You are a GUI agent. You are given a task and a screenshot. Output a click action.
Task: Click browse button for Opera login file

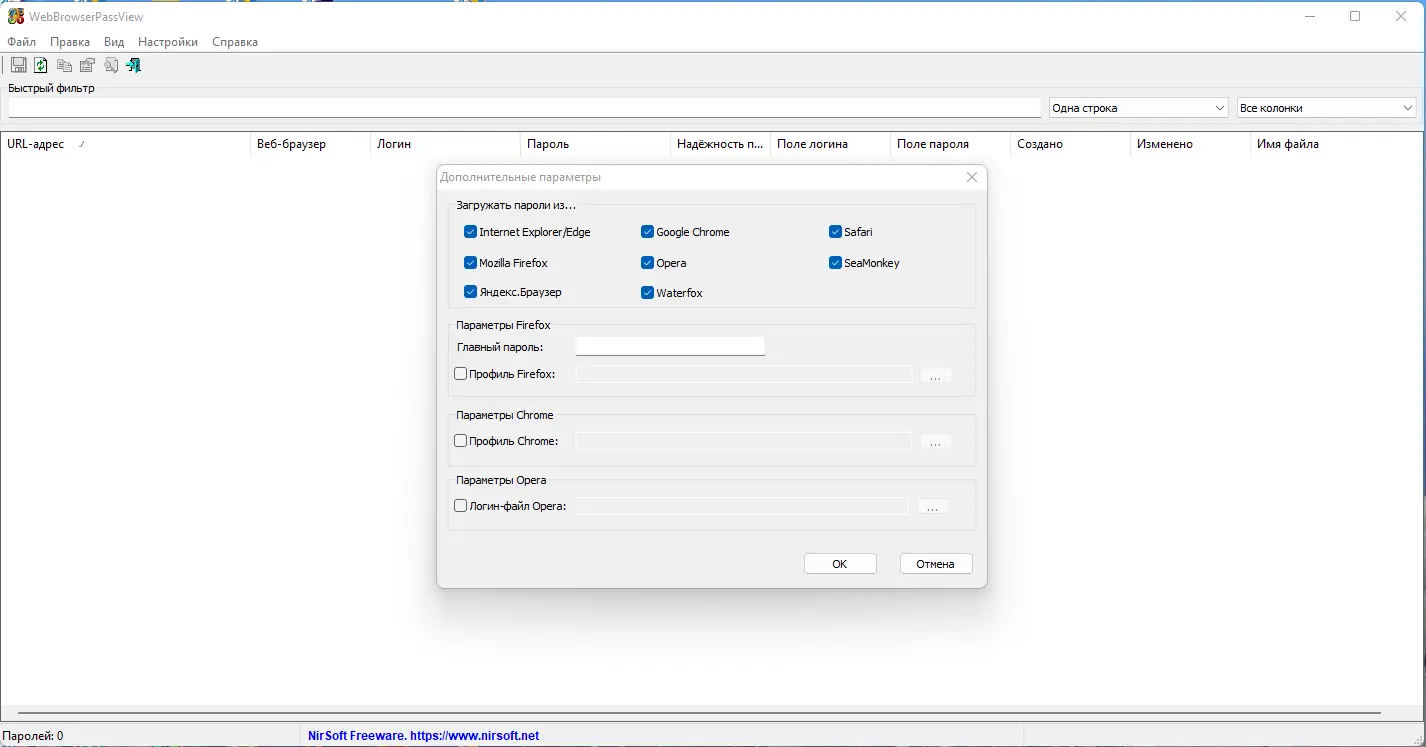tap(932, 507)
